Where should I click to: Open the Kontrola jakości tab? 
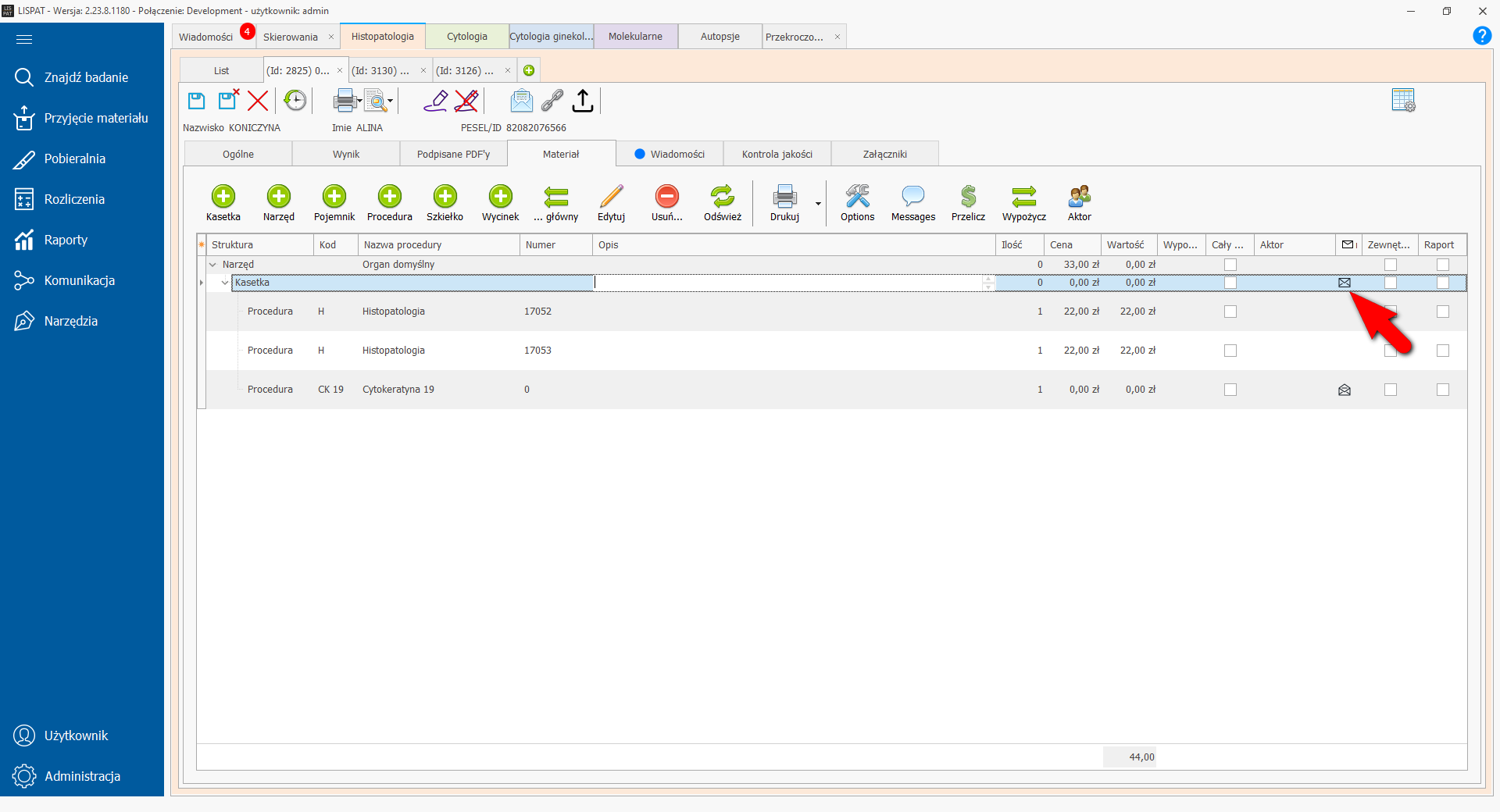click(x=777, y=155)
